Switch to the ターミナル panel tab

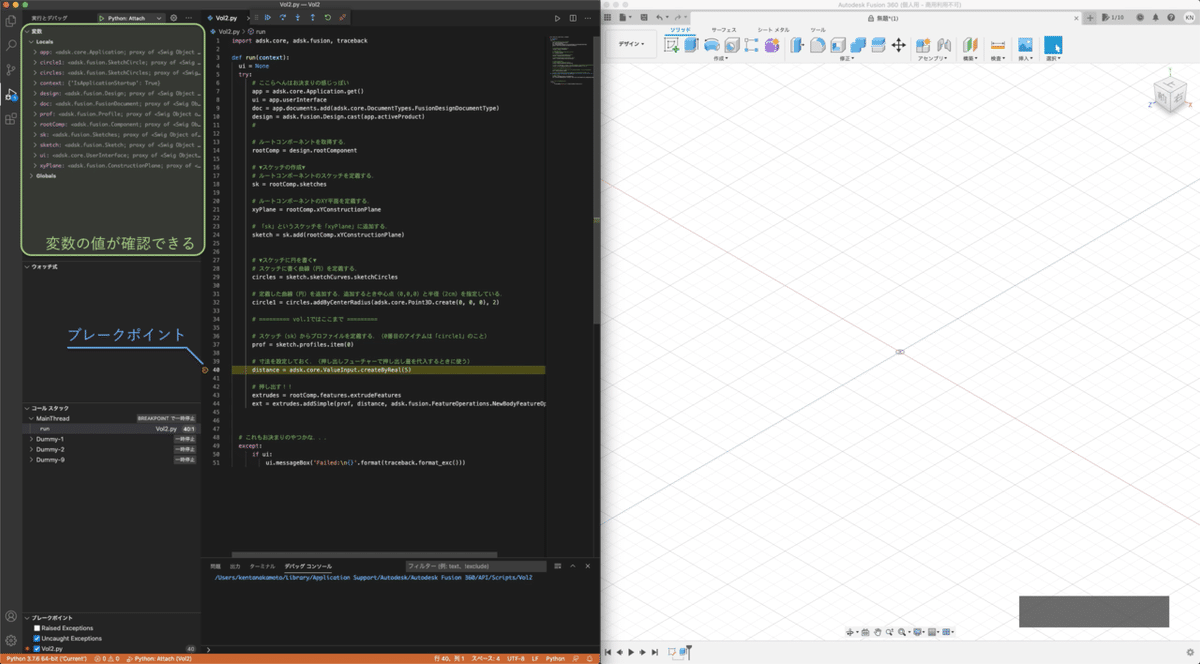click(262, 566)
